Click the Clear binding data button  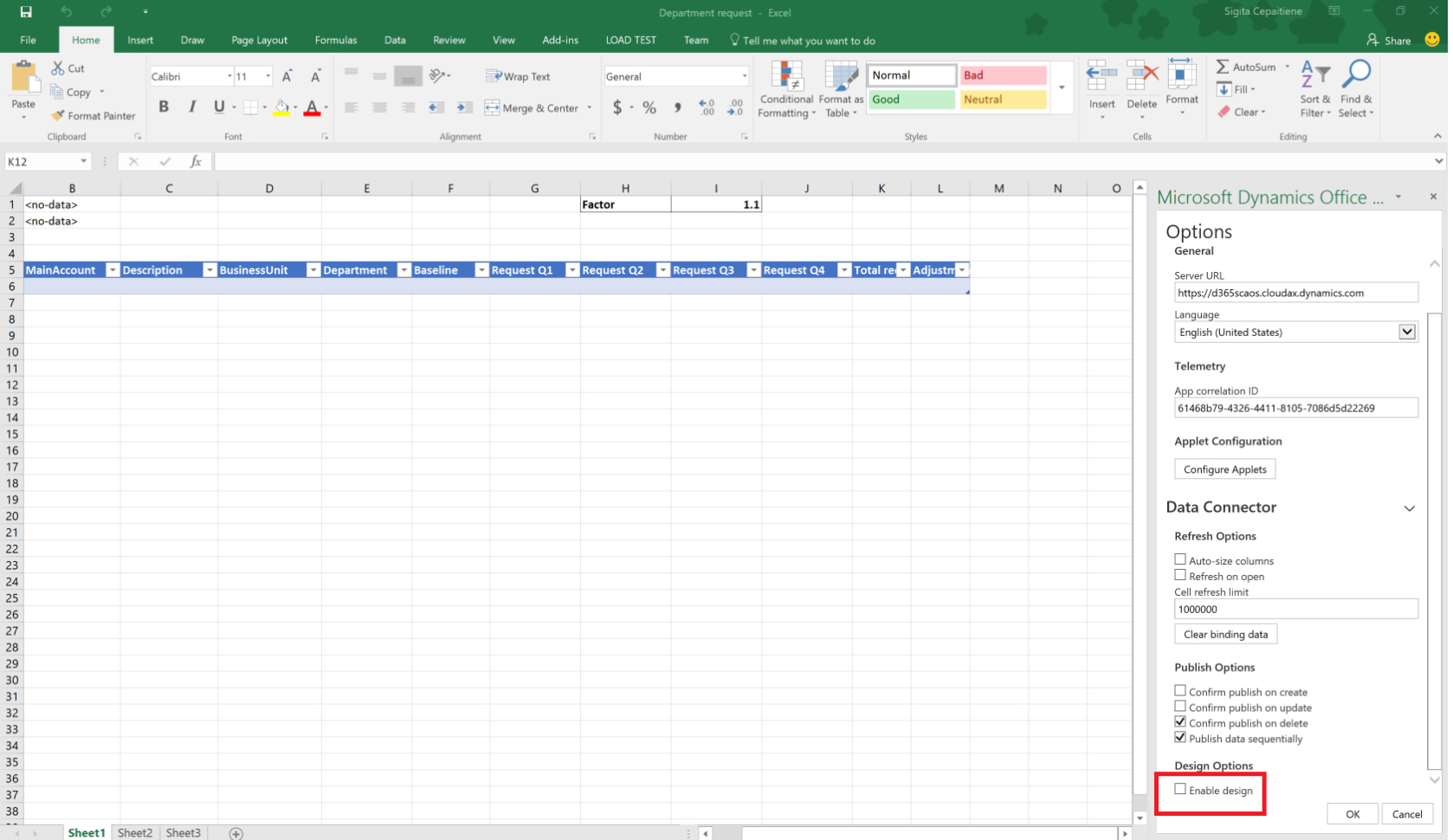click(x=1225, y=634)
